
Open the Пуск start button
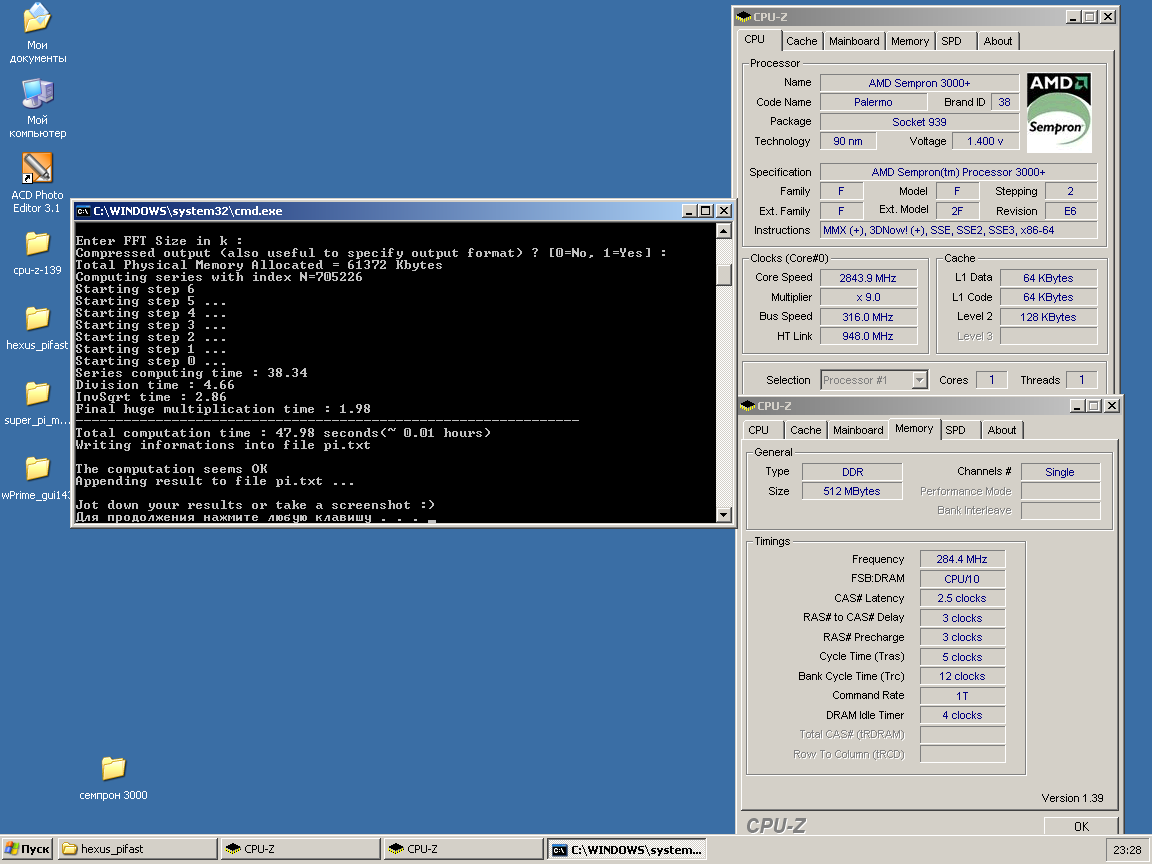[x=27, y=849]
